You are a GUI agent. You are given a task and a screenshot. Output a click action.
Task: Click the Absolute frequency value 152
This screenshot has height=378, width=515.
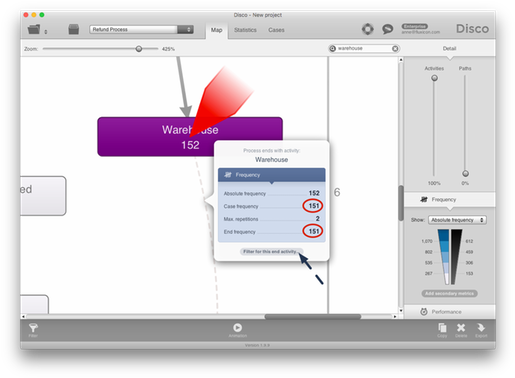[x=314, y=193]
